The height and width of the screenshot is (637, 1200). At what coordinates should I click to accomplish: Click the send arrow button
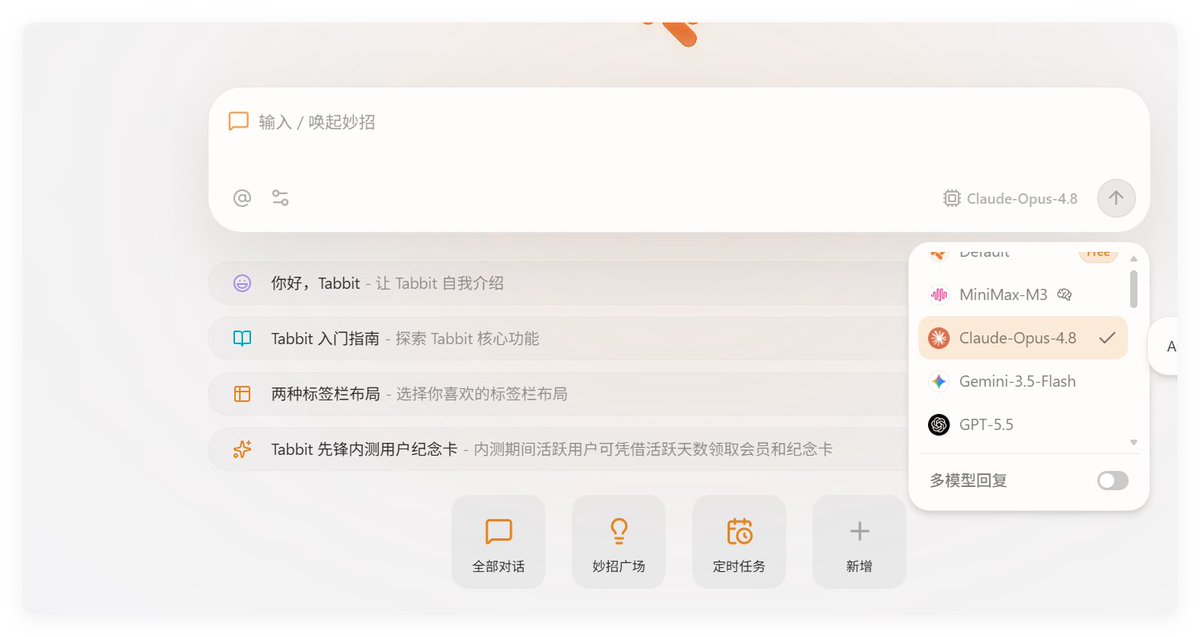(x=1116, y=198)
